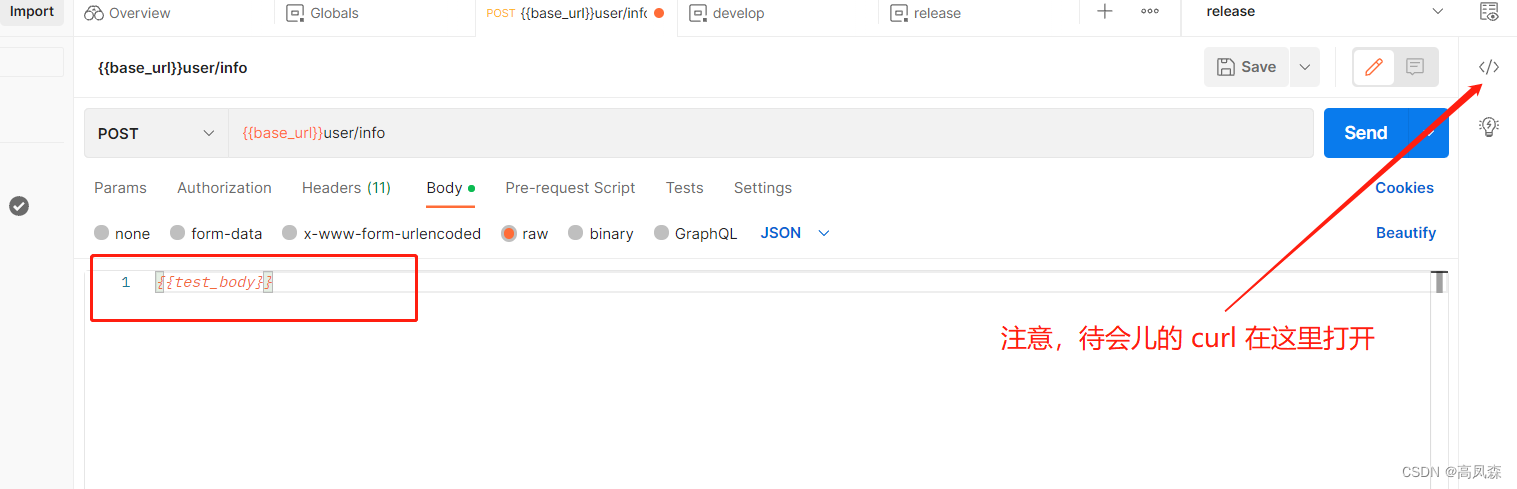
Task: Open the release environment selector dropdown
Action: click(1324, 12)
